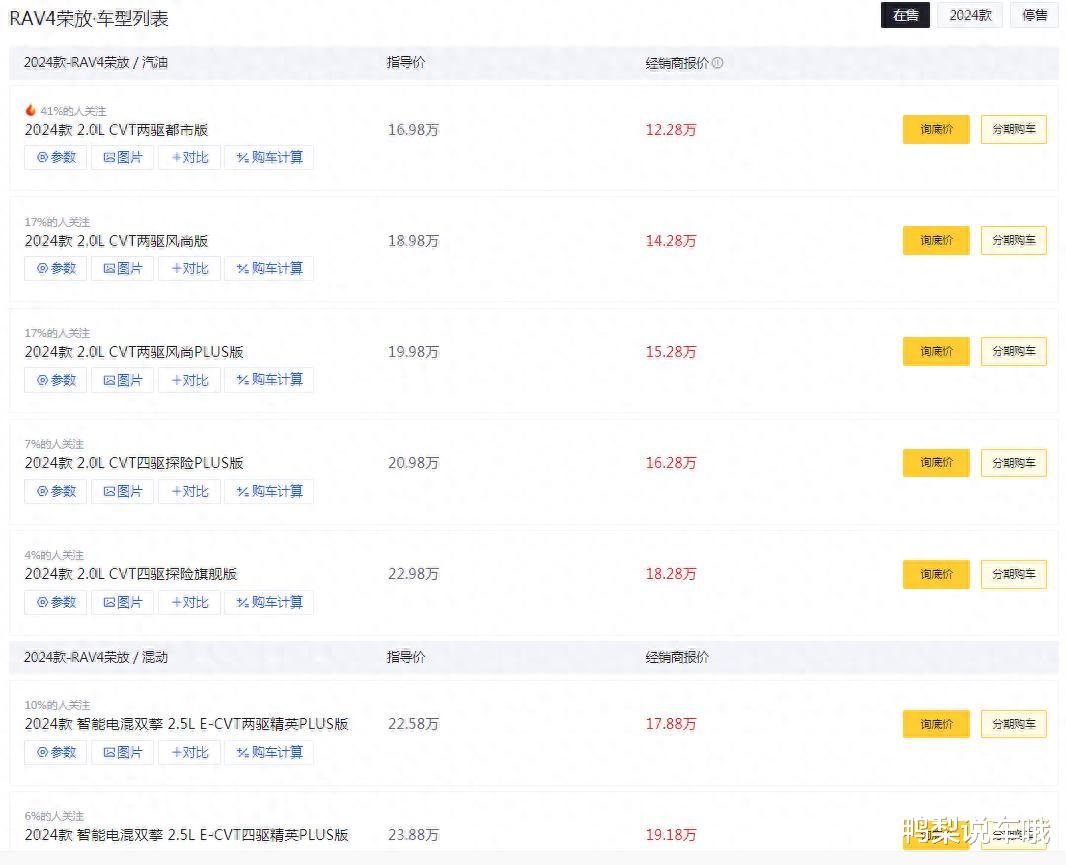Open 参数 for 2.0L CVT两驱都市版

click(x=56, y=157)
